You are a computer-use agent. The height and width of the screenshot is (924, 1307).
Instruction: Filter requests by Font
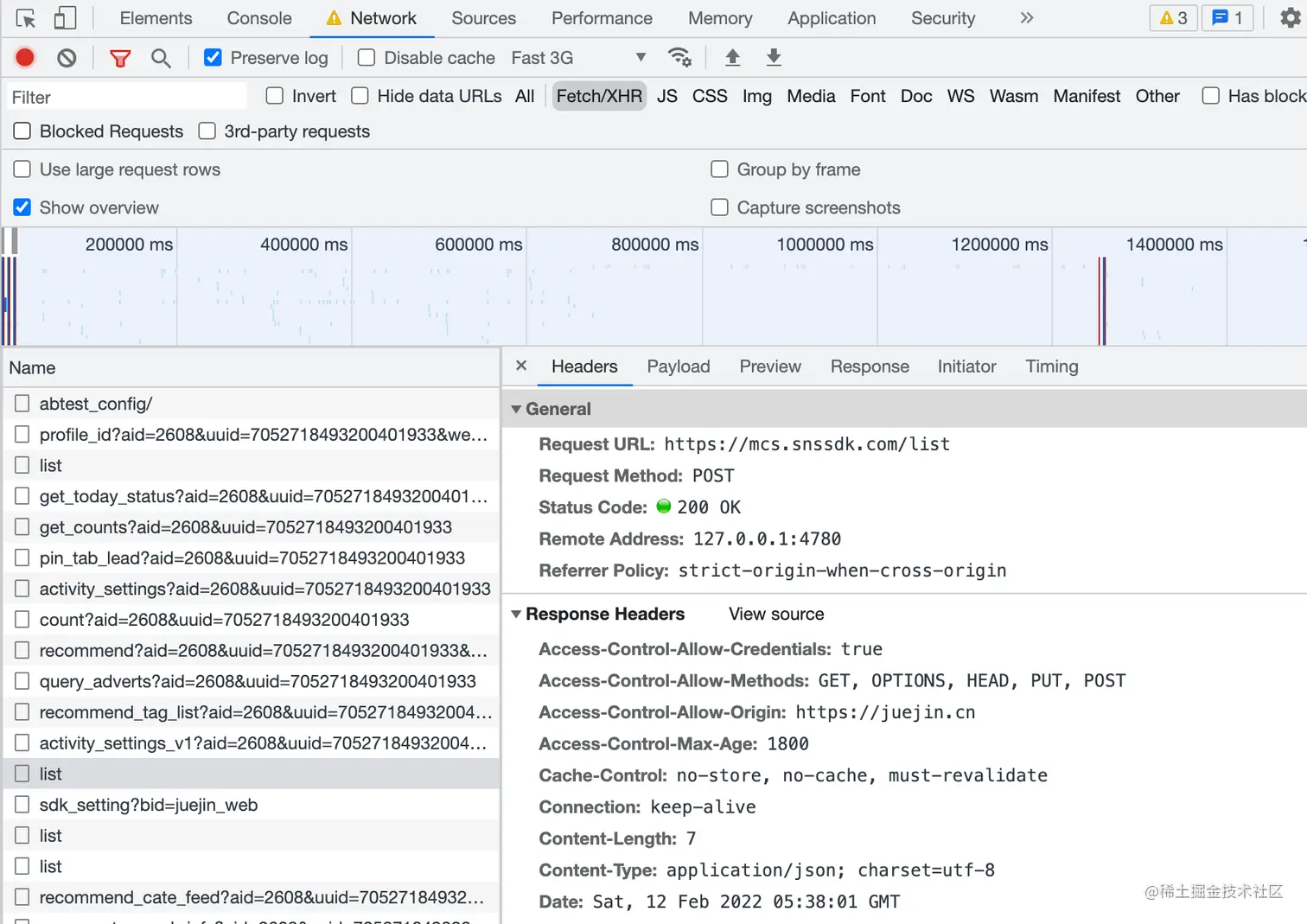tap(868, 96)
